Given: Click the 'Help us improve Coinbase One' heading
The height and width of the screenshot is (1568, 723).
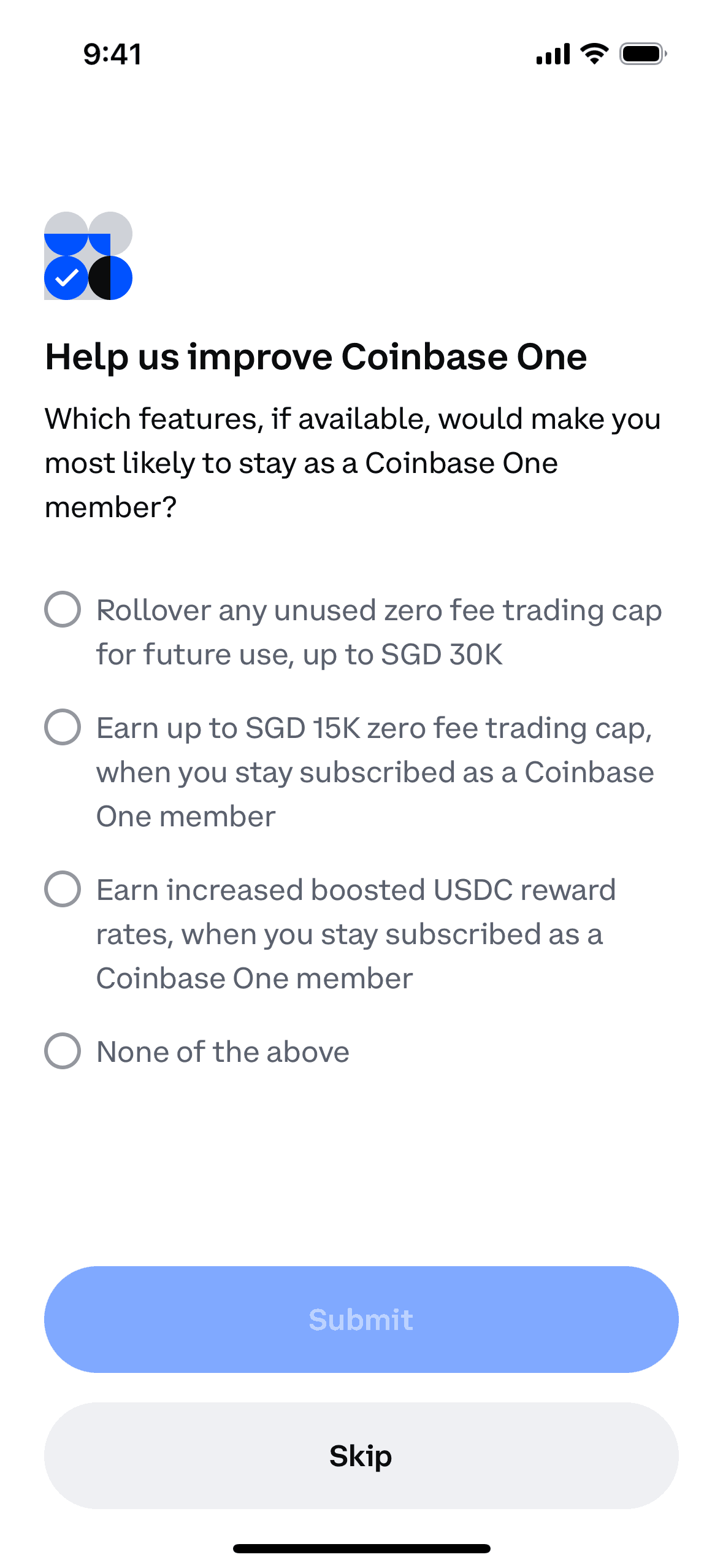Looking at the screenshot, I should pyautogui.click(x=316, y=357).
